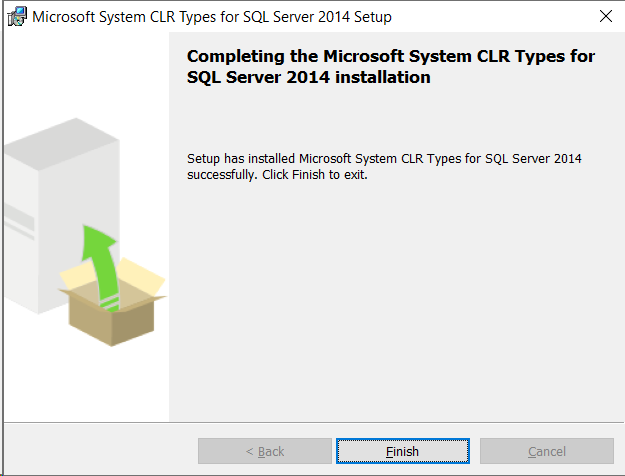Image resolution: width=625 pixels, height=476 pixels.
Task: Click the empty gray area below the message
Action: click(x=397, y=299)
